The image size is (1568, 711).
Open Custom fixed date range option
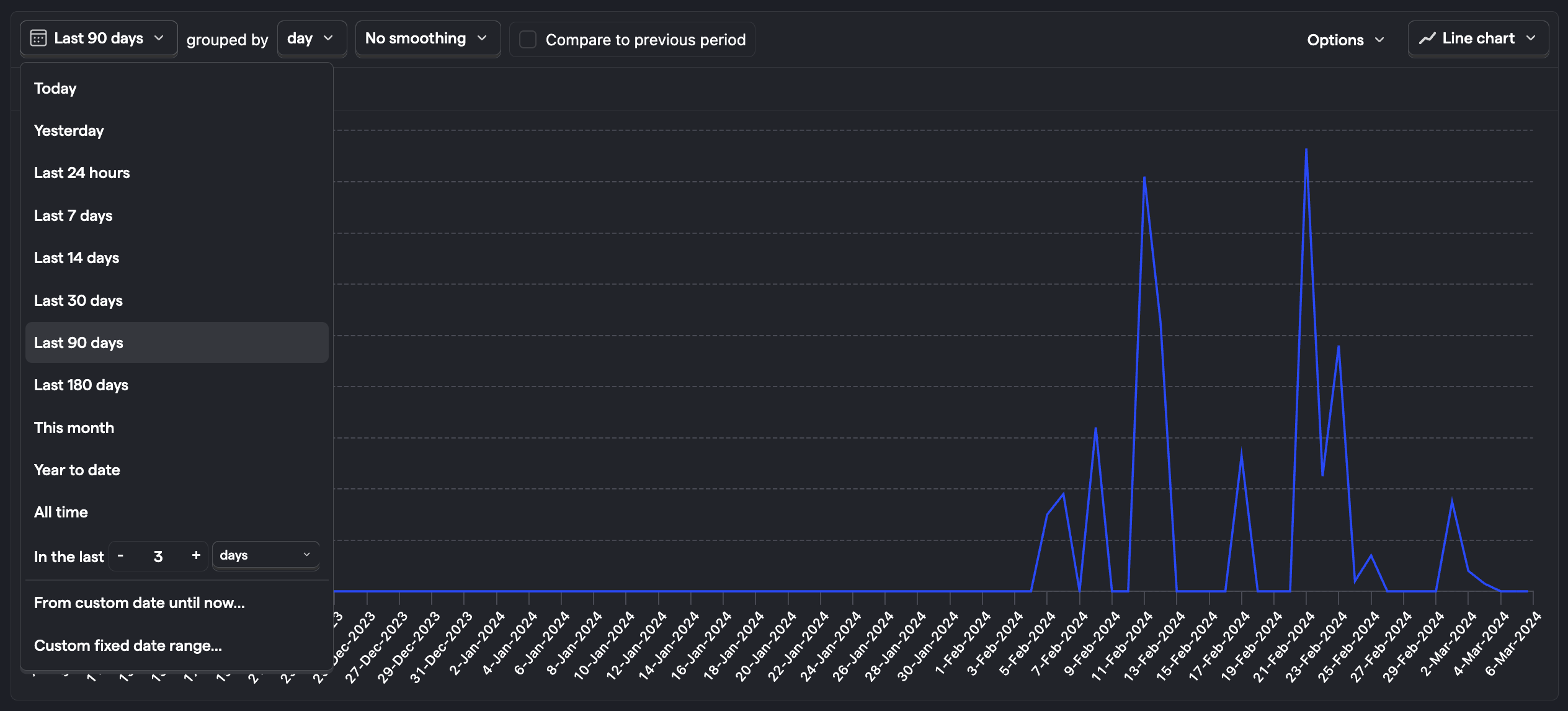tap(177, 645)
